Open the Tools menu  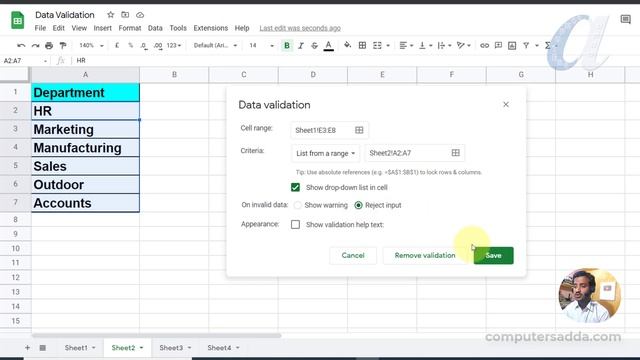178,28
